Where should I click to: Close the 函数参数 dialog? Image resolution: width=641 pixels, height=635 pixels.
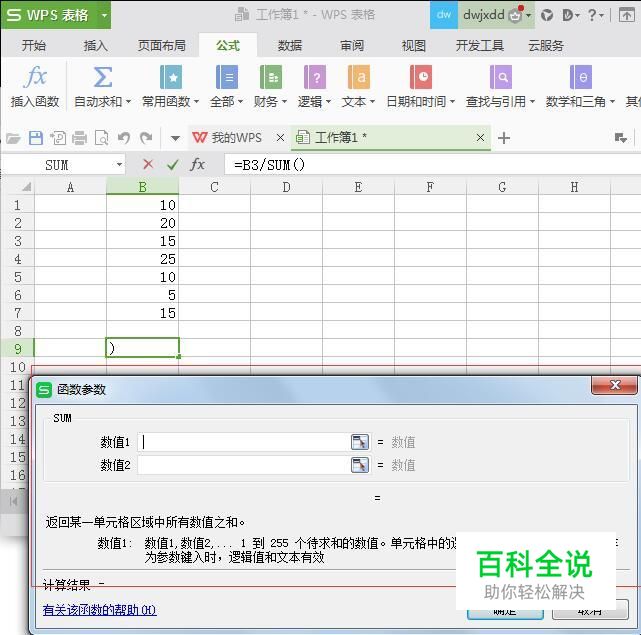coord(614,385)
